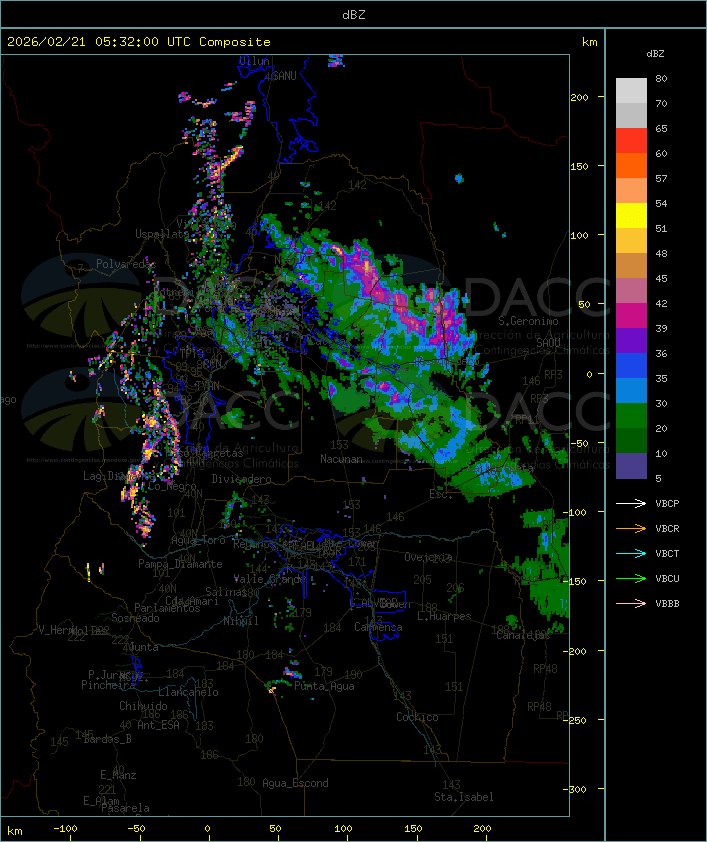Pick the orange 57-60 dBZ swatch

pos(631,165)
